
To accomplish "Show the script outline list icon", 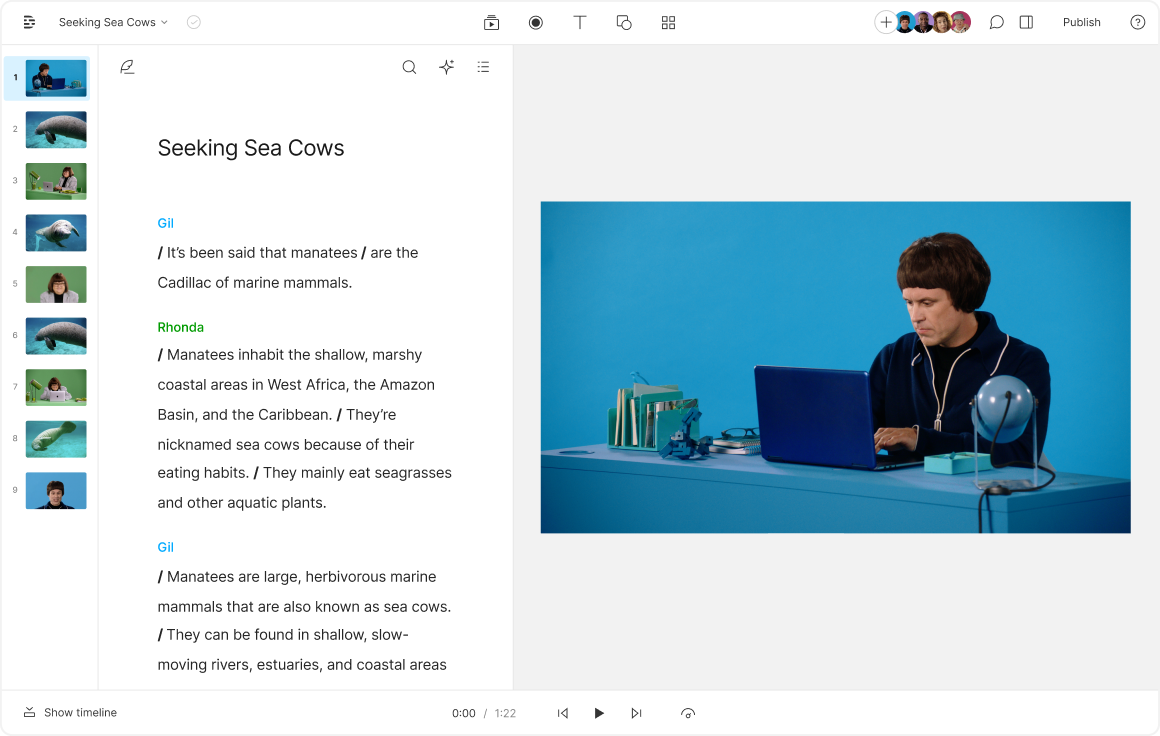I will point(483,67).
